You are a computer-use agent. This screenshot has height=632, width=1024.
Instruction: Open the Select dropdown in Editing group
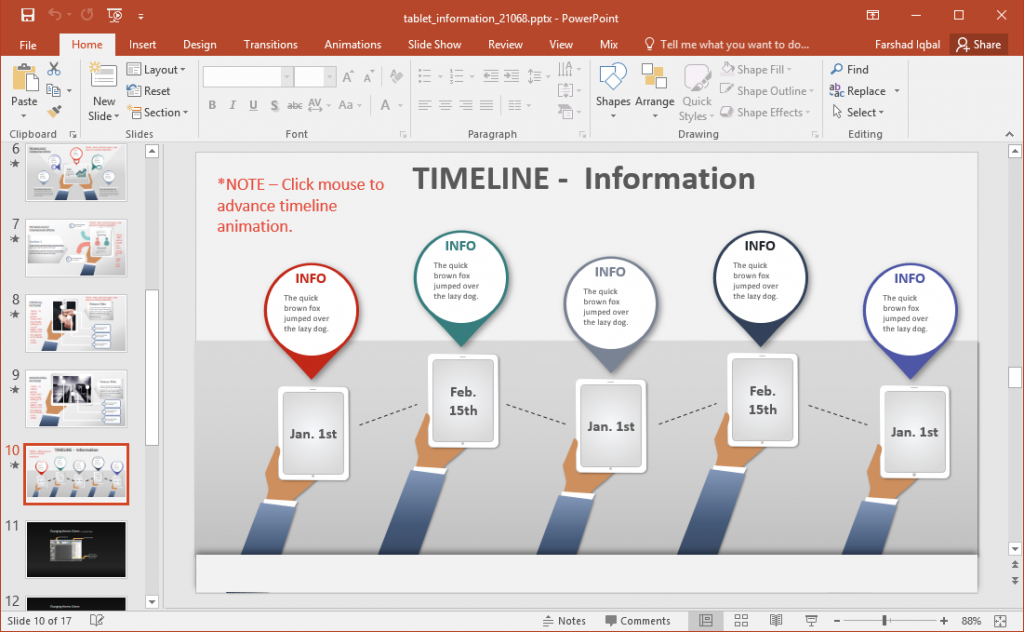tap(860, 112)
